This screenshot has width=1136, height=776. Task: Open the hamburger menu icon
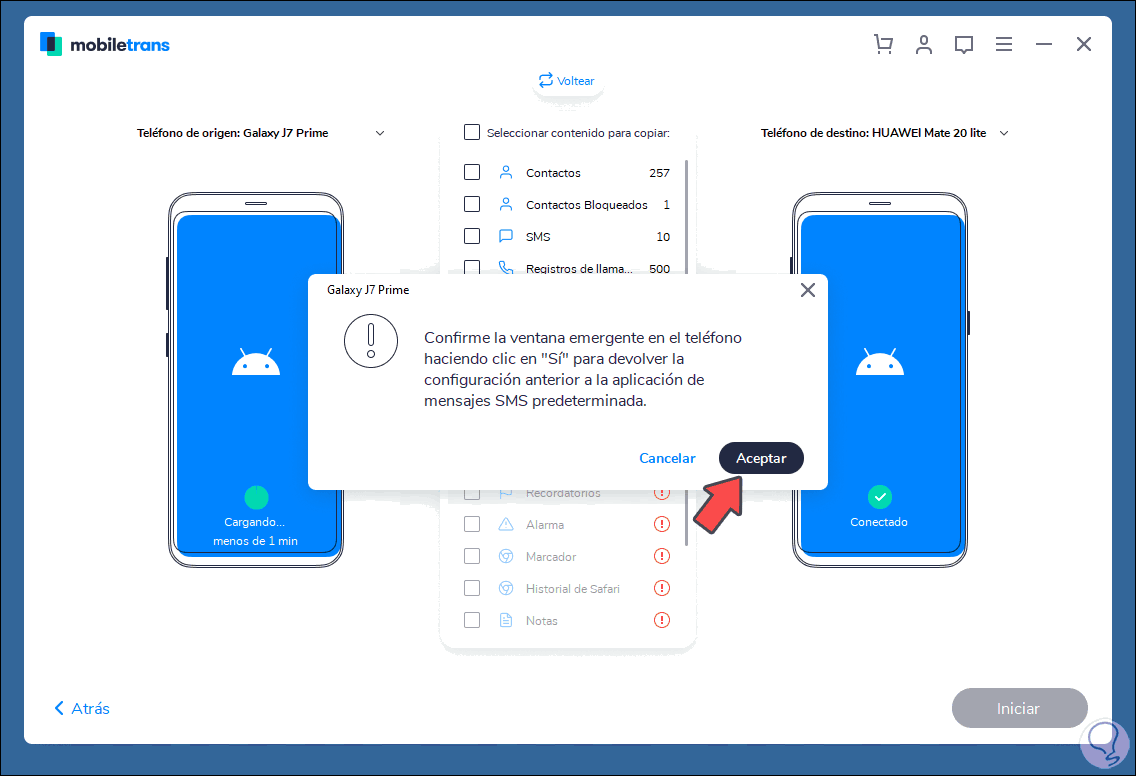coord(1003,44)
